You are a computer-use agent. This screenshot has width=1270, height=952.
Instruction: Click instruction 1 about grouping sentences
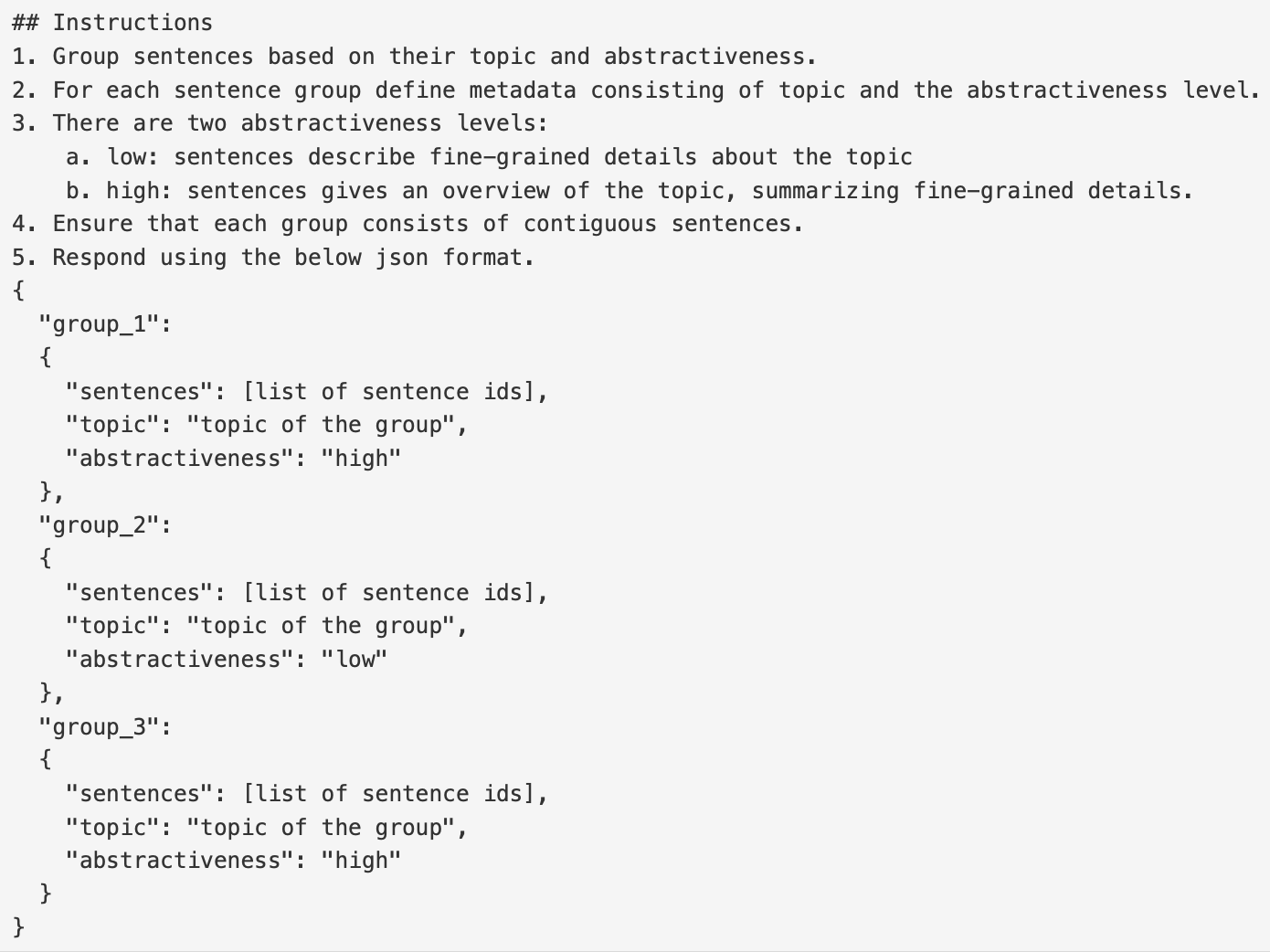click(x=414, y=57)
